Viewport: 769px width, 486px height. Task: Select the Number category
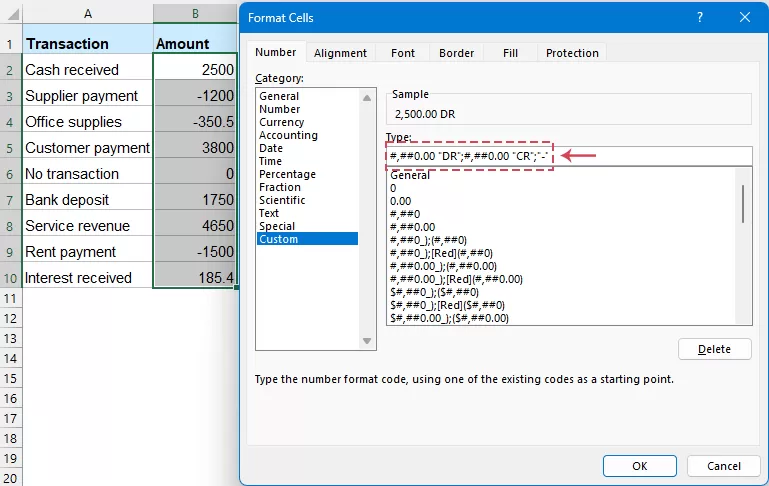[307, 109]
